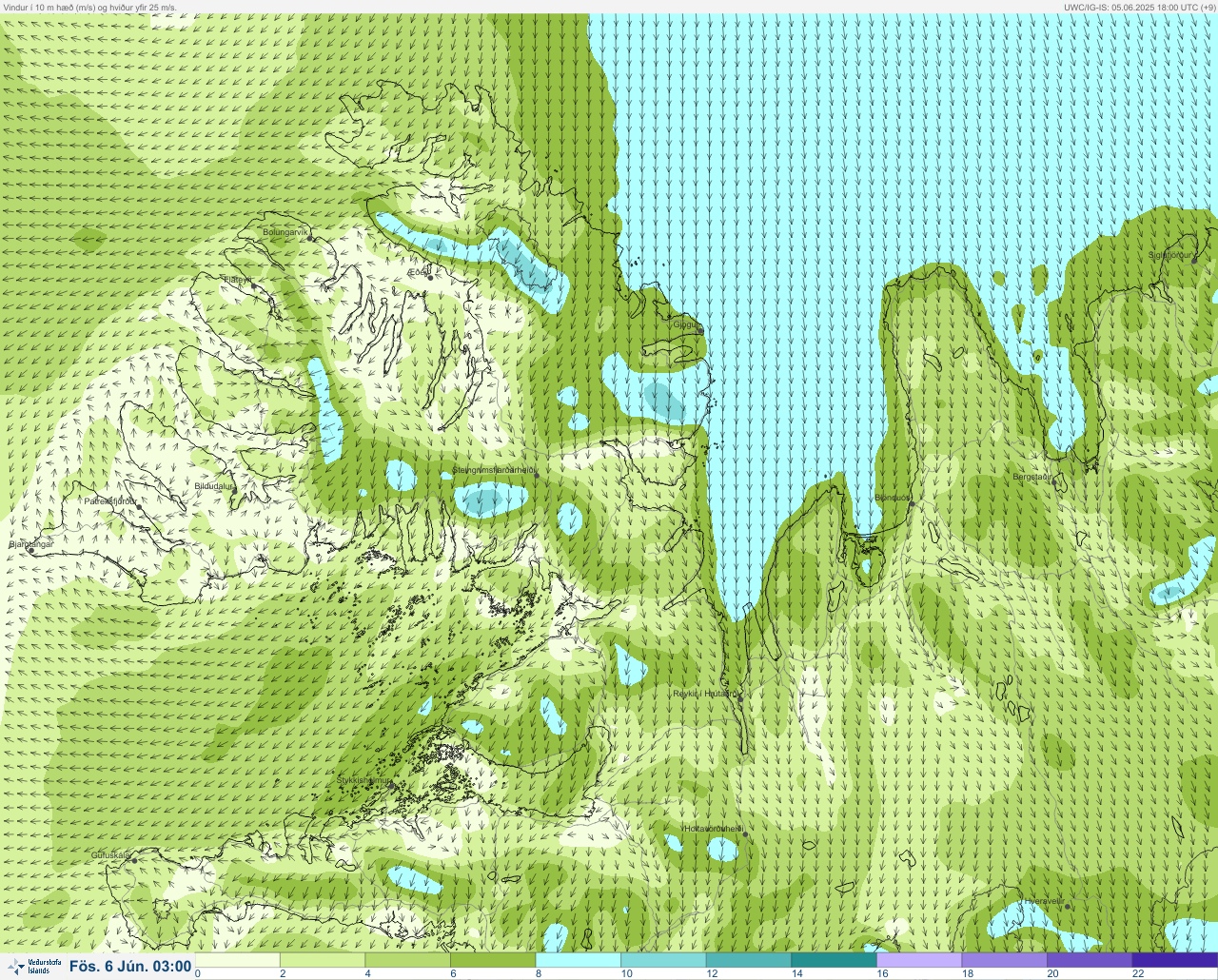Click the legend value '16'
Screen dimensions: 1218x980
tap(882, 973)
